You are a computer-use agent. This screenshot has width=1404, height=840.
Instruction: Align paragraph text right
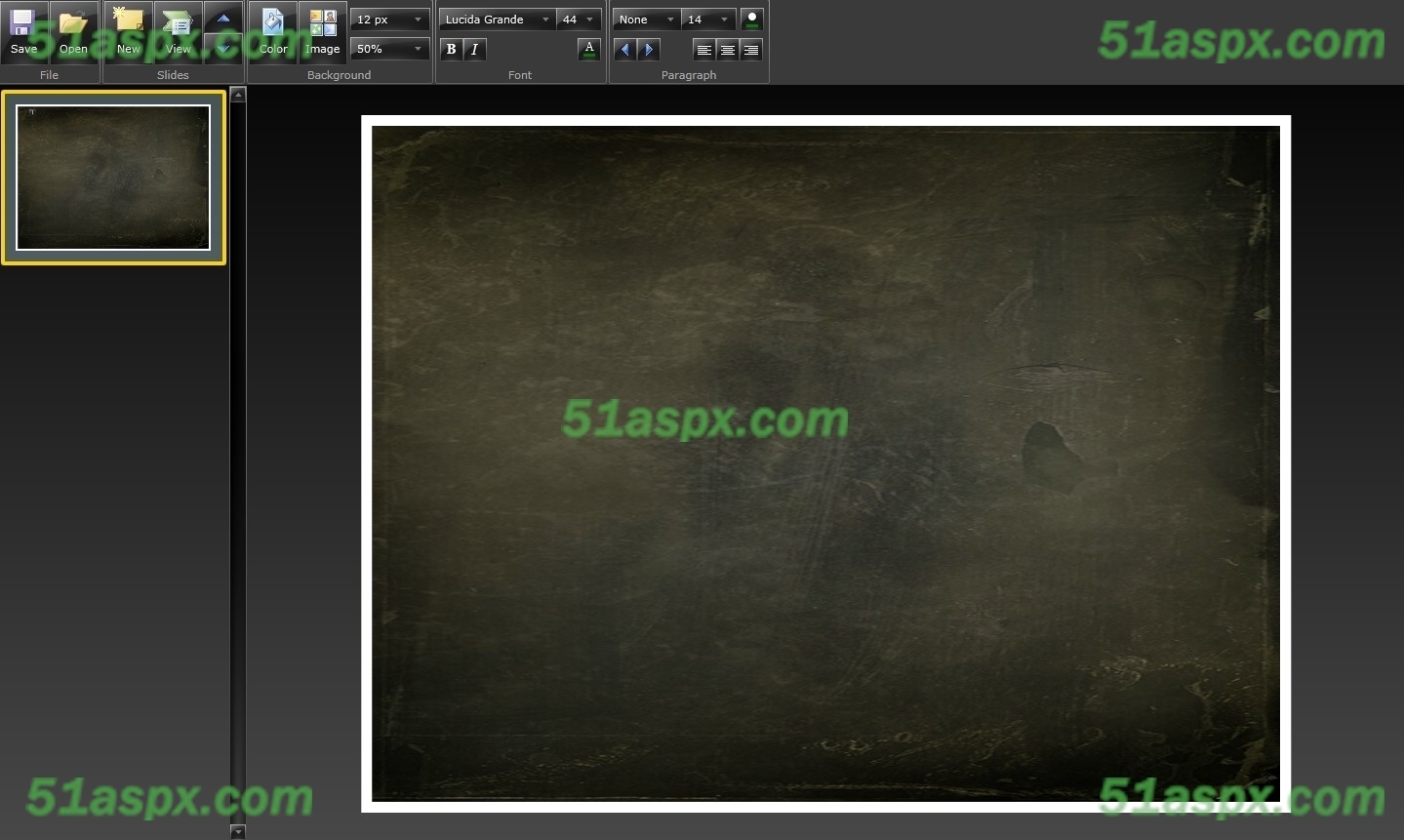(x=750, y=49)
